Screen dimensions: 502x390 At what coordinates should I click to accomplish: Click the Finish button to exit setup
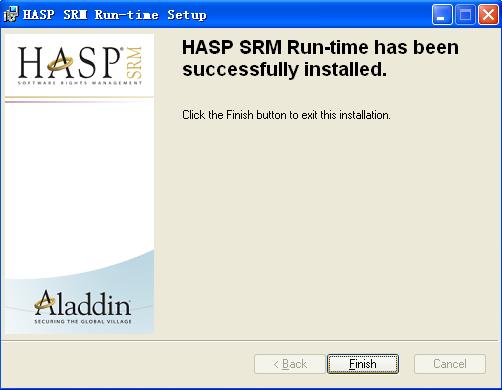tap(363, 364)
